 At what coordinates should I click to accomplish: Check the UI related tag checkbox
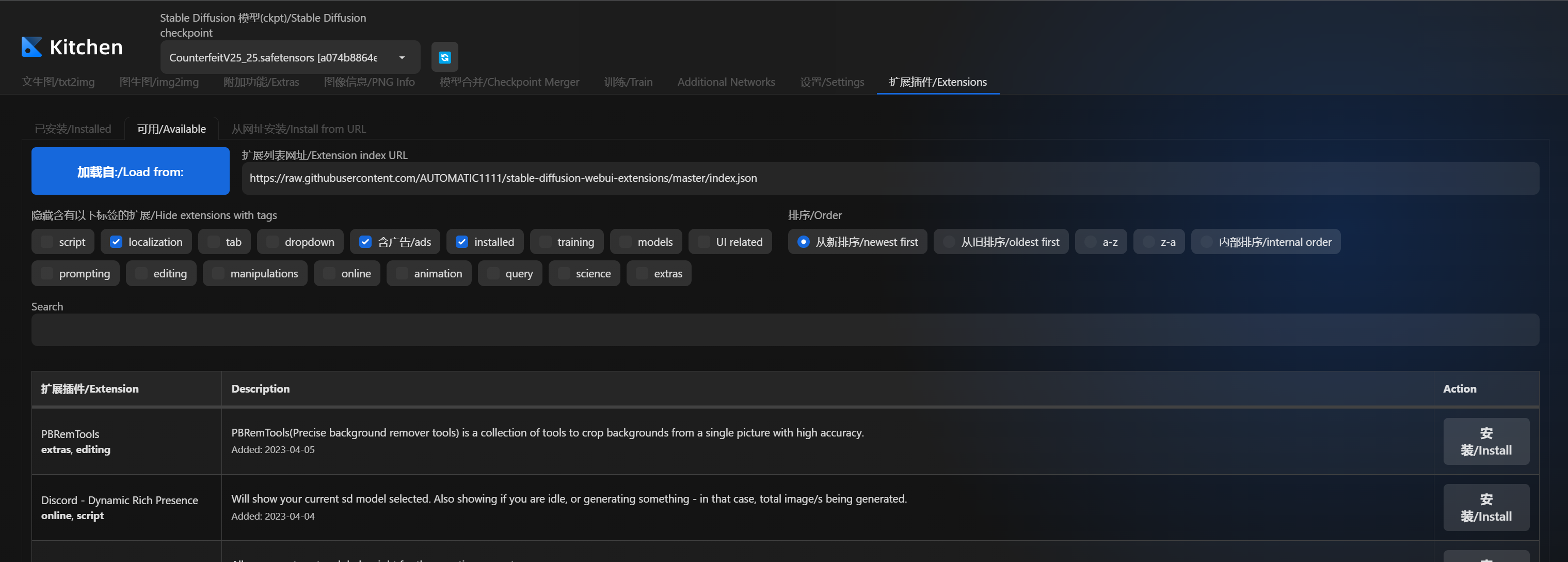point(705,242)
